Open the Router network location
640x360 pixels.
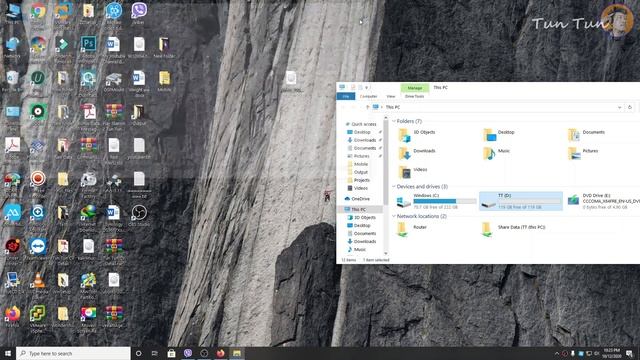click(x=412, y=228)
